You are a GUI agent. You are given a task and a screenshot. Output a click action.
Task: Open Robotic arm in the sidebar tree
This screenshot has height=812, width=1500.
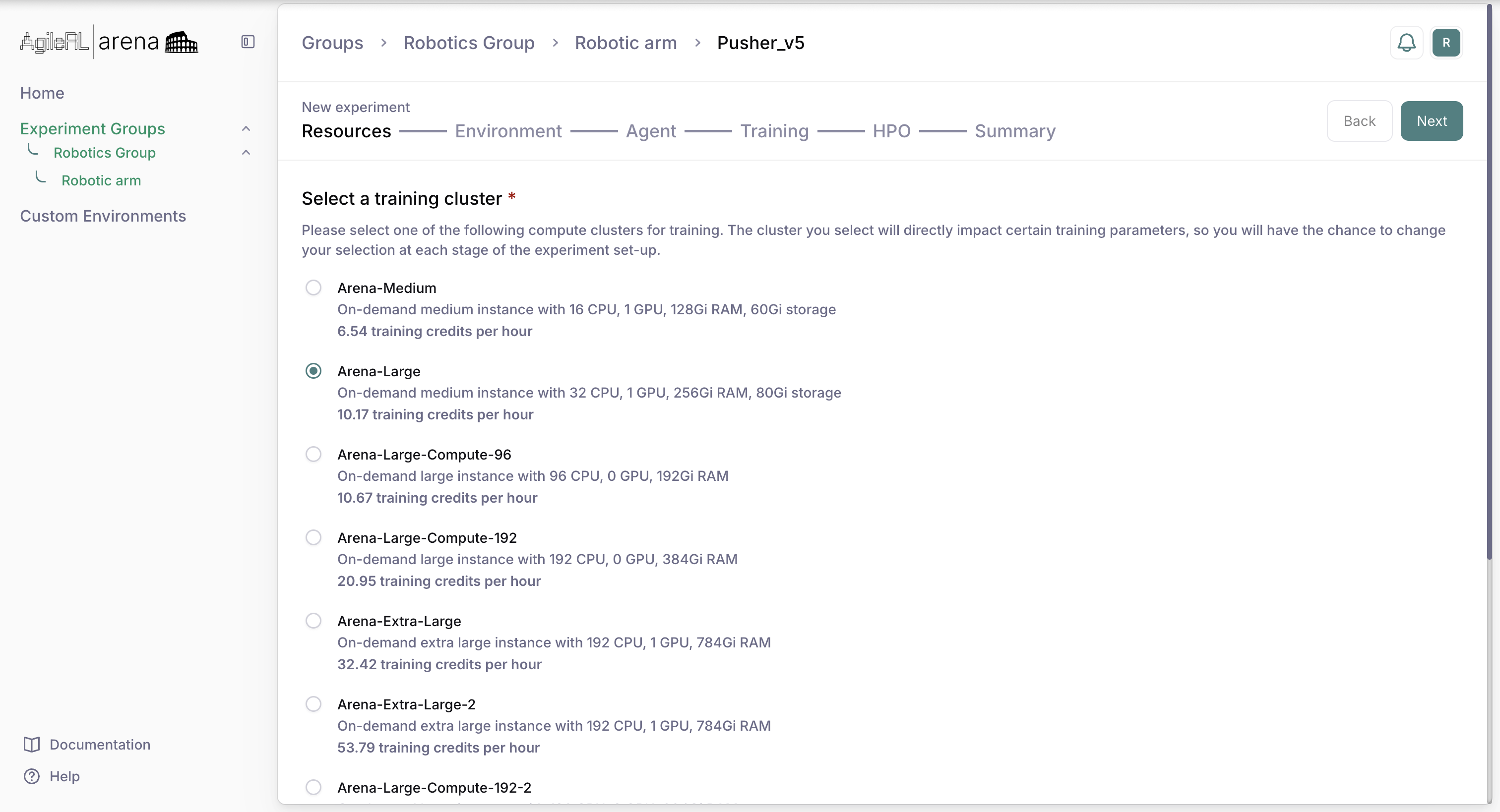tap(101, 180)
